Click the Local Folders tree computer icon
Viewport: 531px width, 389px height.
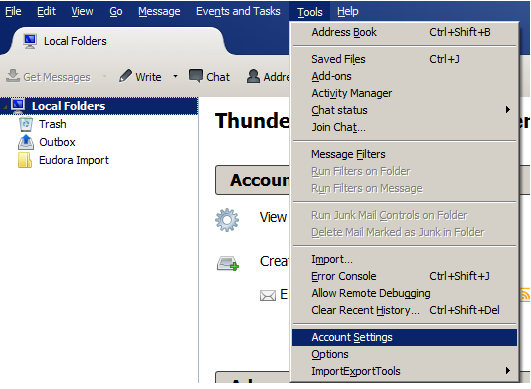(18, 105)
